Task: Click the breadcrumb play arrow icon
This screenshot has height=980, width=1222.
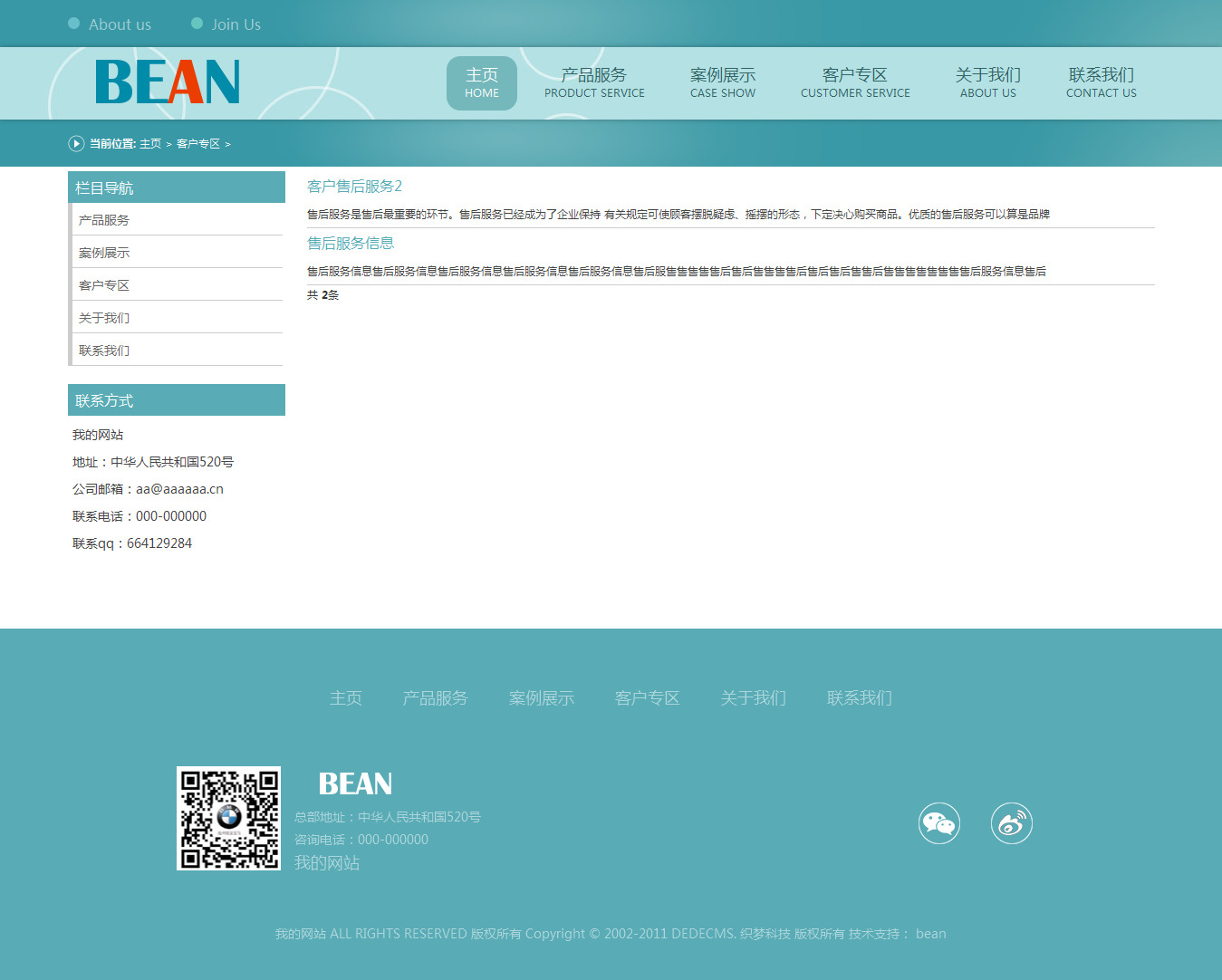Action: (x=76, y=143)
